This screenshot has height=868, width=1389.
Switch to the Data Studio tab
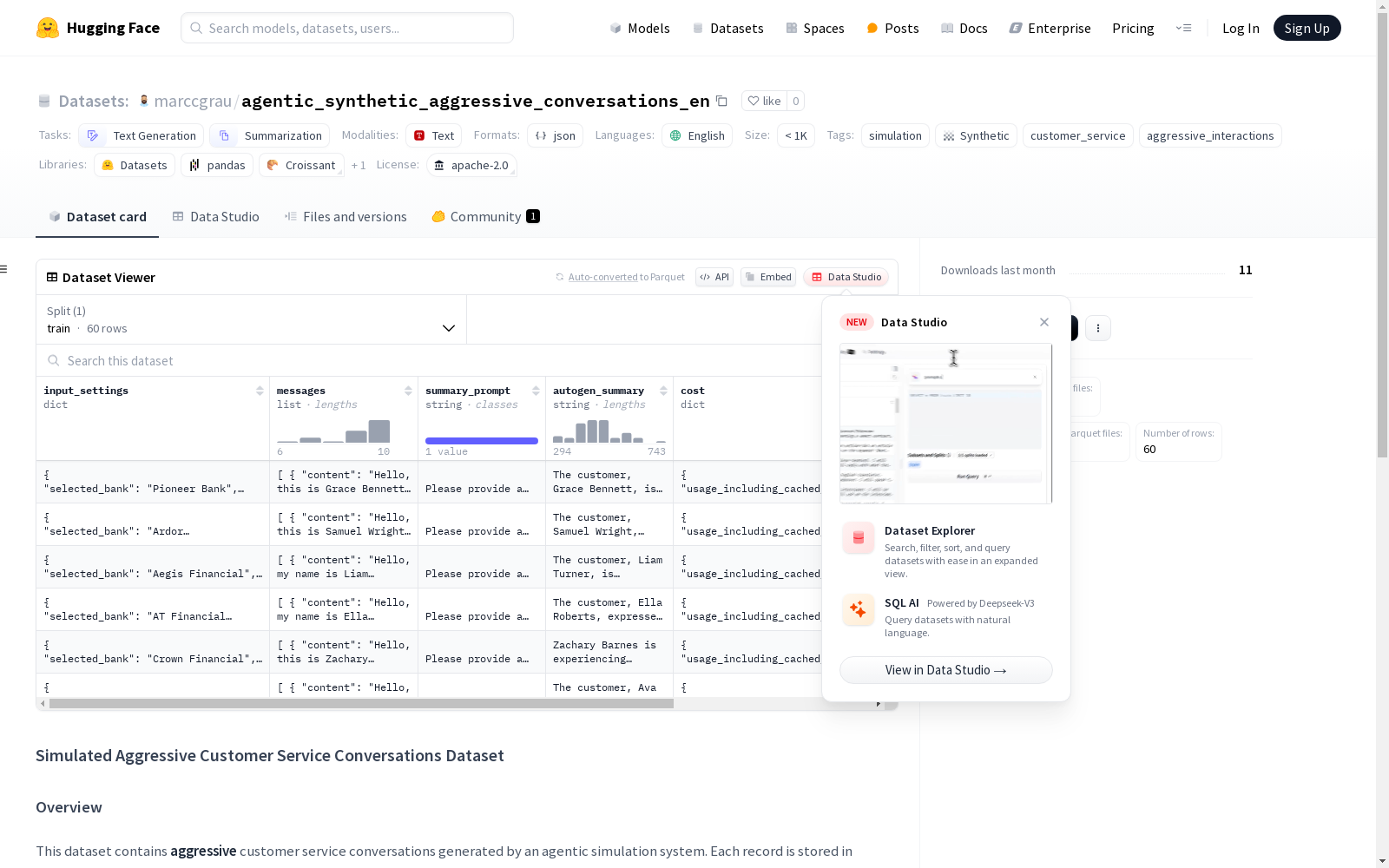pyautogui.click(x=215, y=217)
